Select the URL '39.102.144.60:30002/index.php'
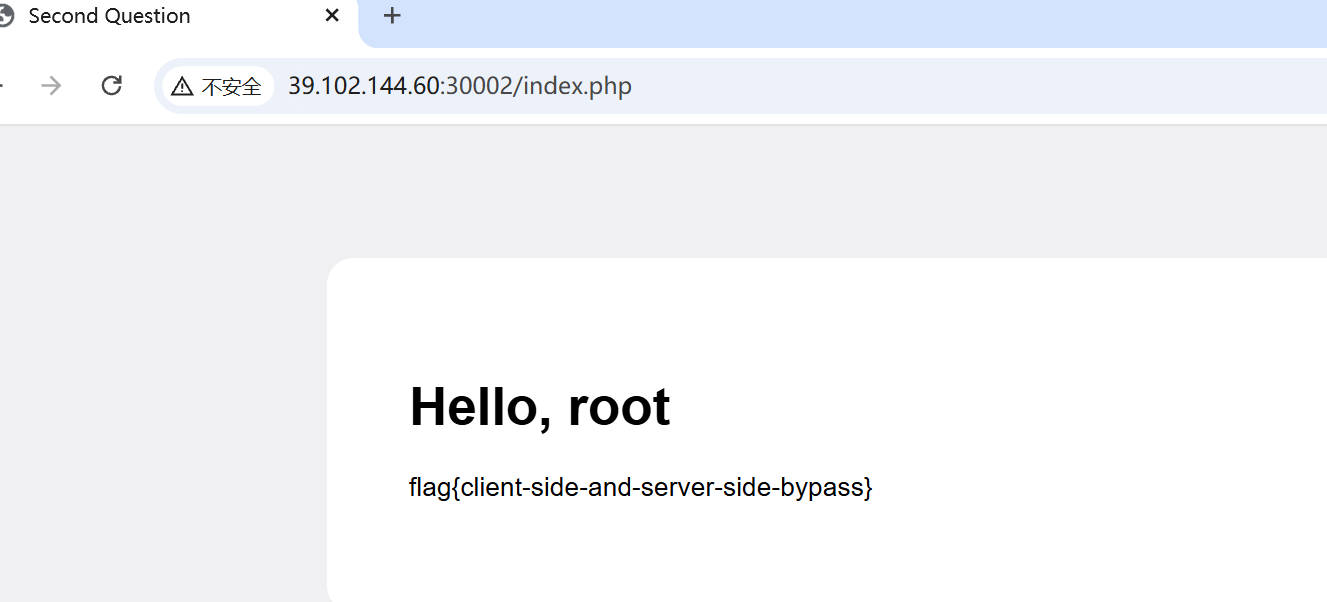Image resolution: width=1327 pixels, height=602 pixels. tap(460, 85)
